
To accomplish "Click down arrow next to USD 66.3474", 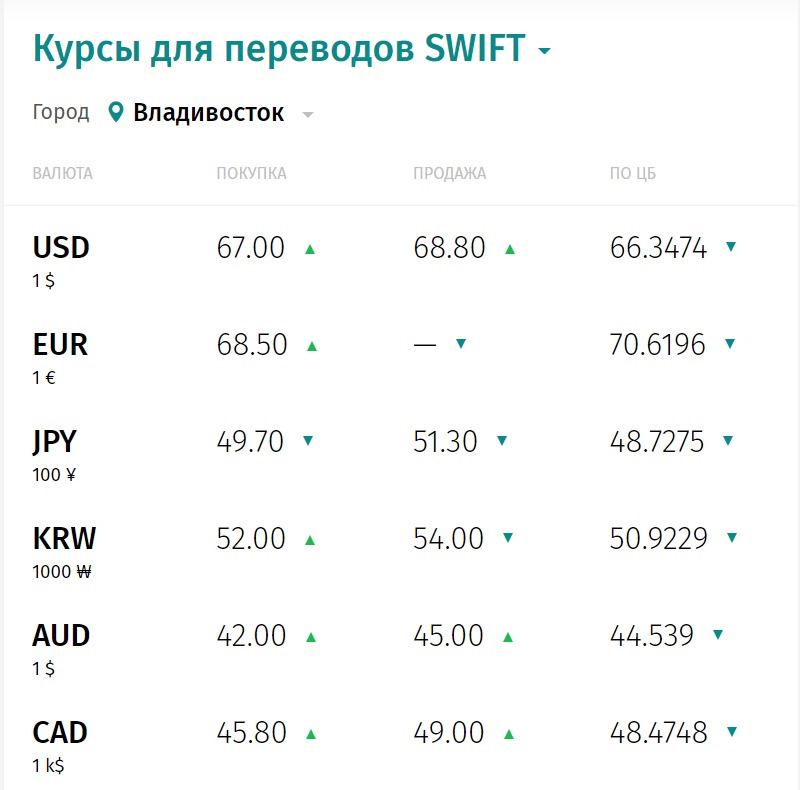I will (x=731, y=246).
